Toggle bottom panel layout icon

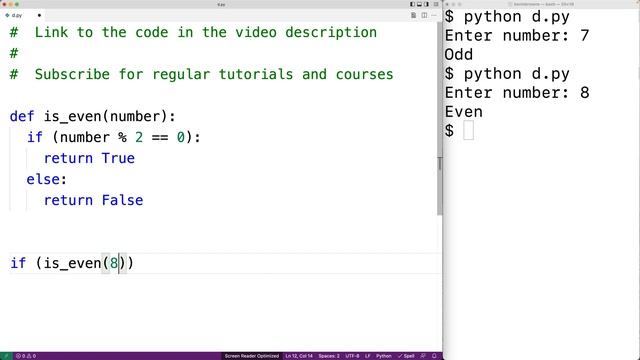pyautogui.click(x=419, y=4)
